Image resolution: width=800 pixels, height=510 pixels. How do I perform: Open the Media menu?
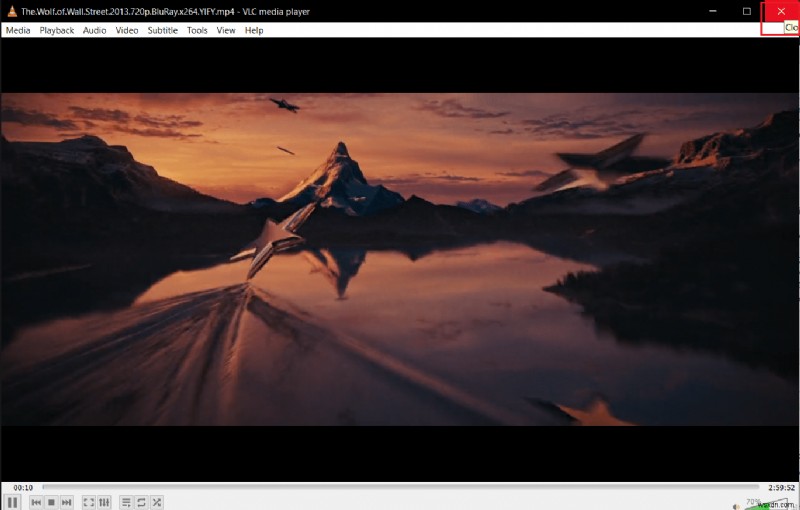[x=18, y=30]
